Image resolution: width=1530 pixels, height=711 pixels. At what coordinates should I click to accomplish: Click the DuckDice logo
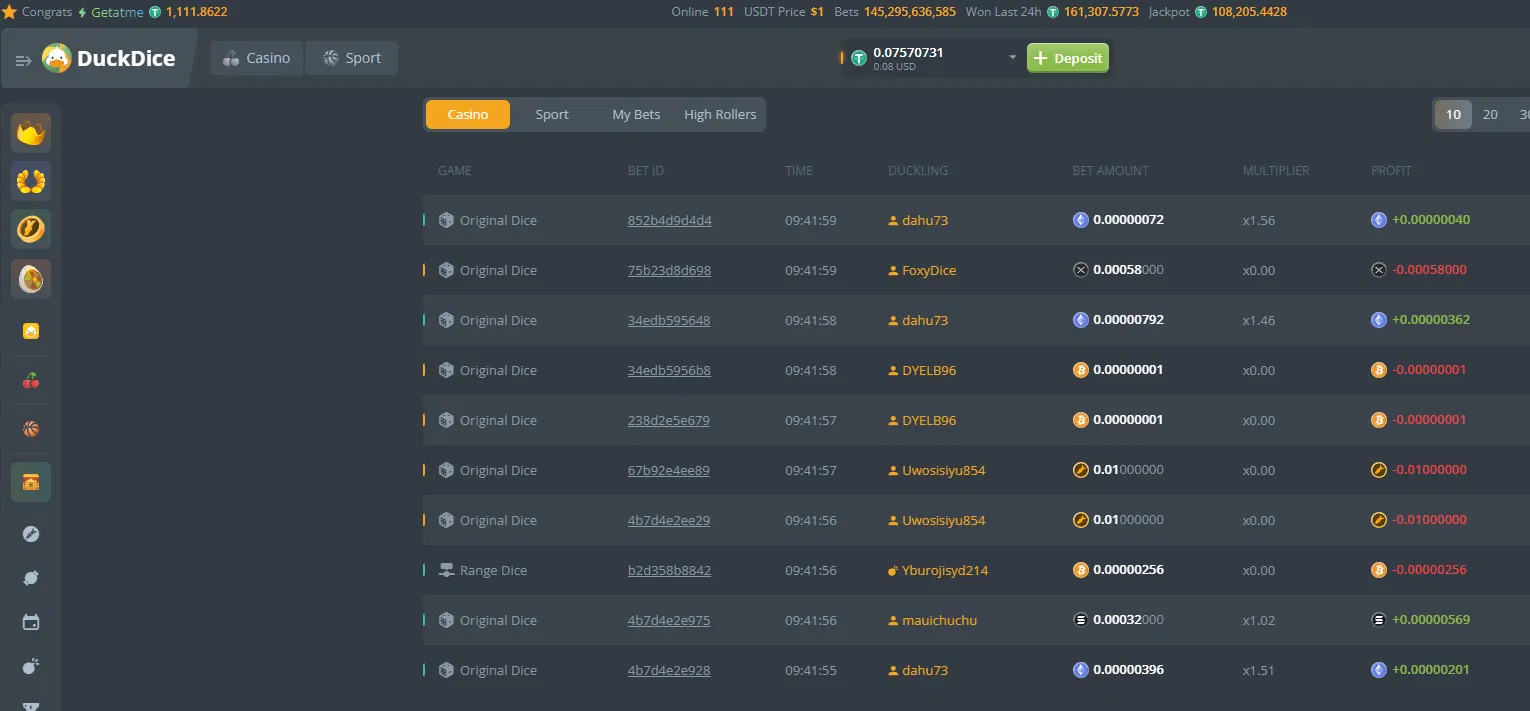point(109,59)
